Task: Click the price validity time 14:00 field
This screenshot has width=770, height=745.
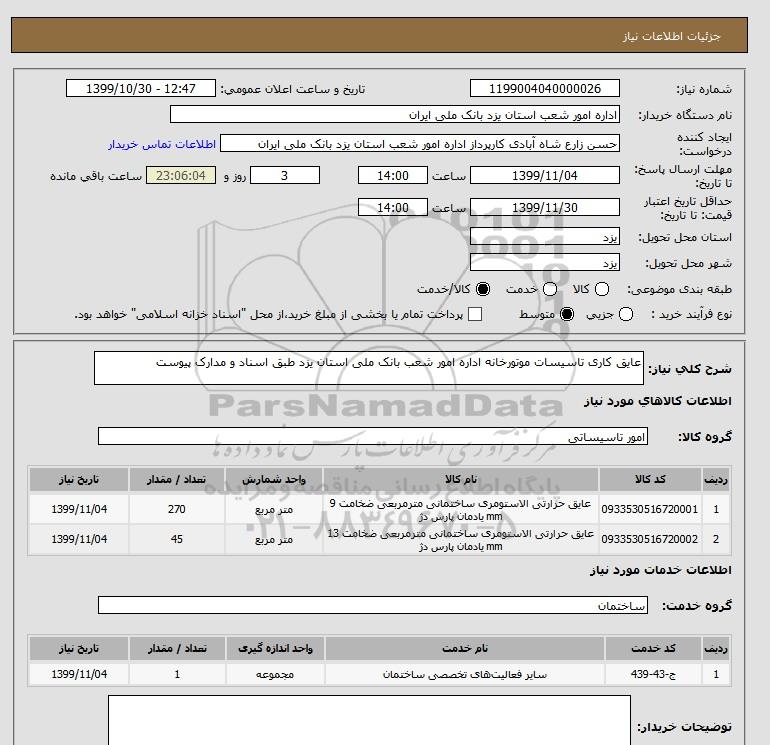Action: click(x=392, y=207)
